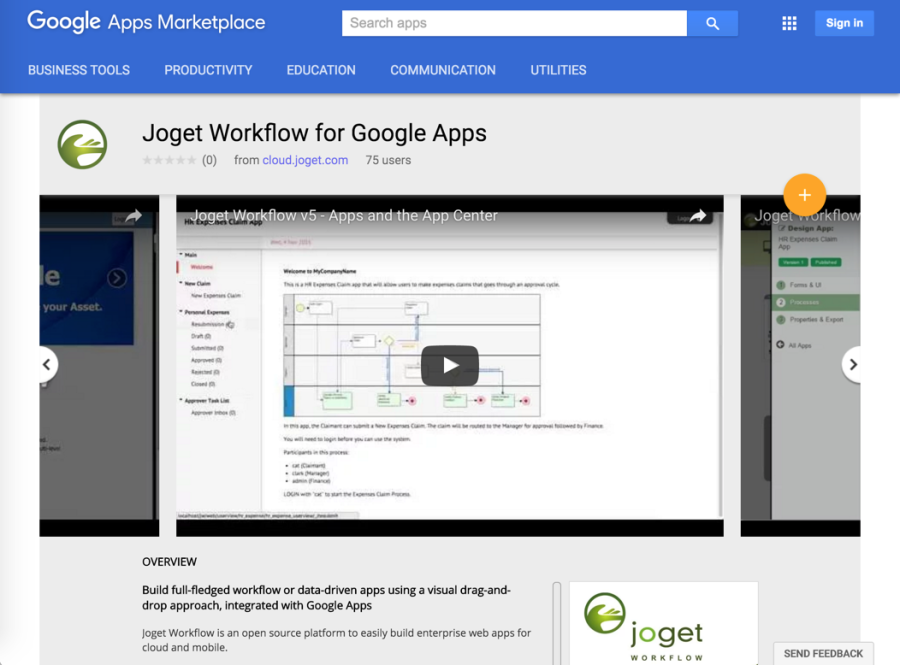
Task: Click the share arrow on the left video
Action: click(x=133, y=216)
